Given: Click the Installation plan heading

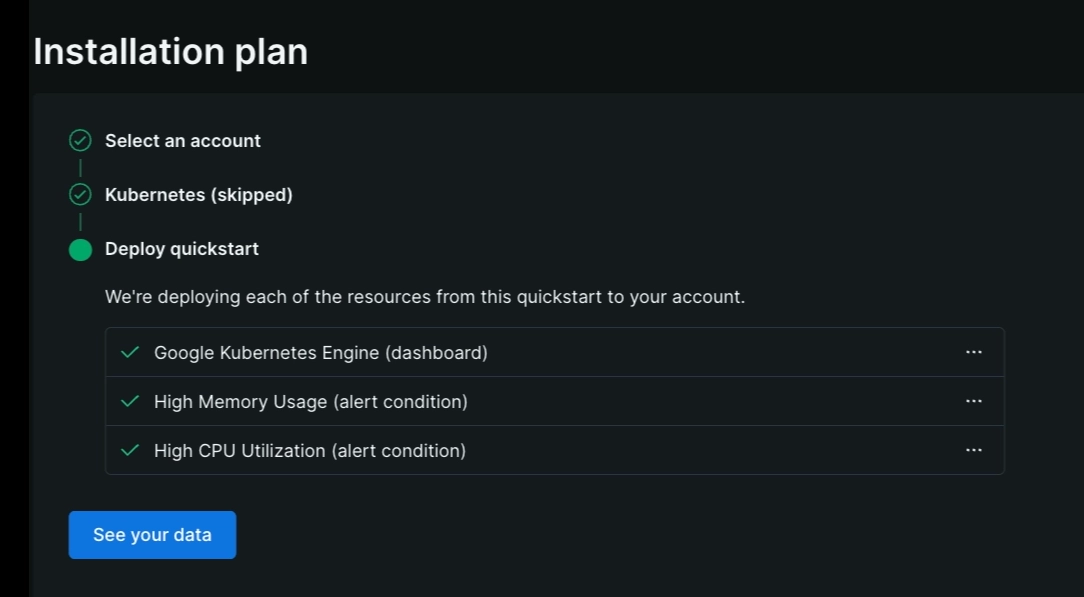Looking at the screenshot, I should click(171, 51).
